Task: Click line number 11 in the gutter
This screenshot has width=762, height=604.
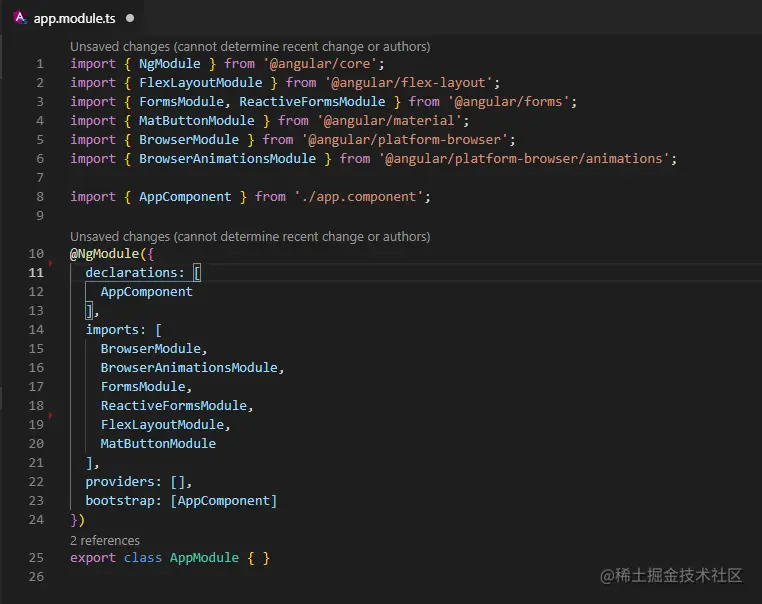Action: coord(36,273)
